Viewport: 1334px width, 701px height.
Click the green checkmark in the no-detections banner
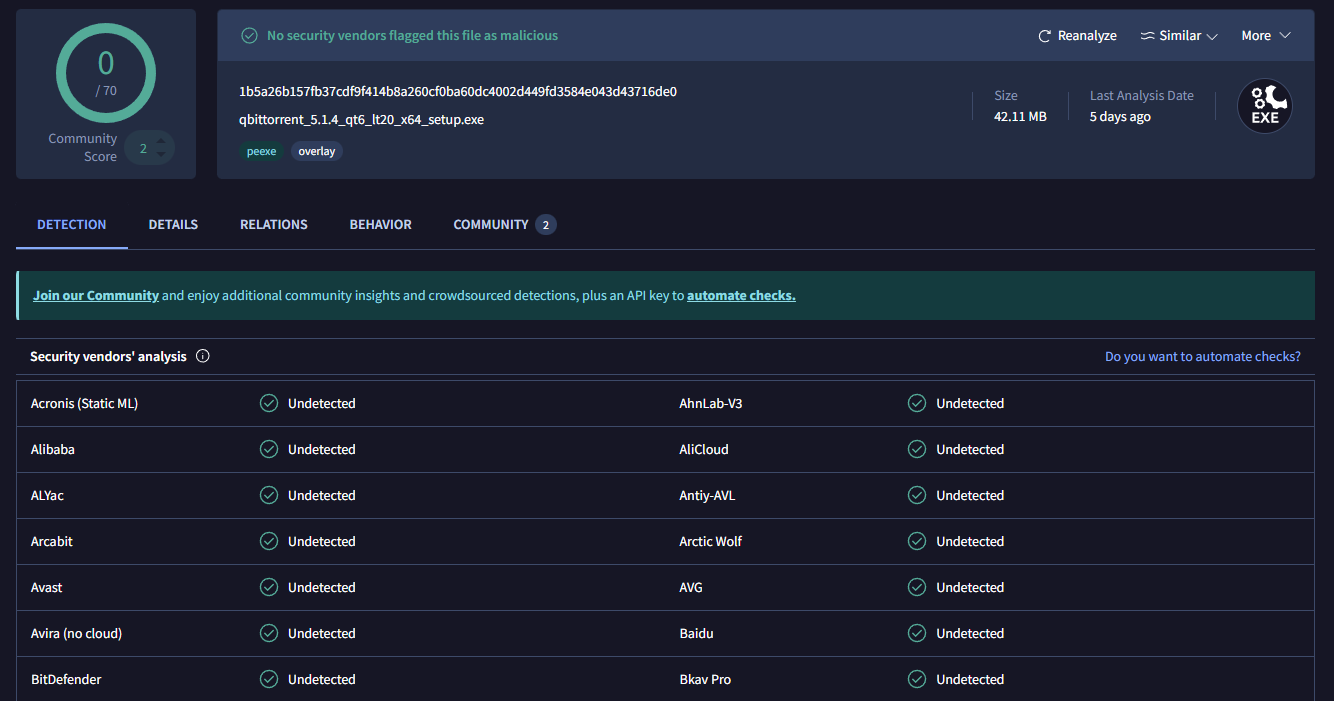point(249,36)
